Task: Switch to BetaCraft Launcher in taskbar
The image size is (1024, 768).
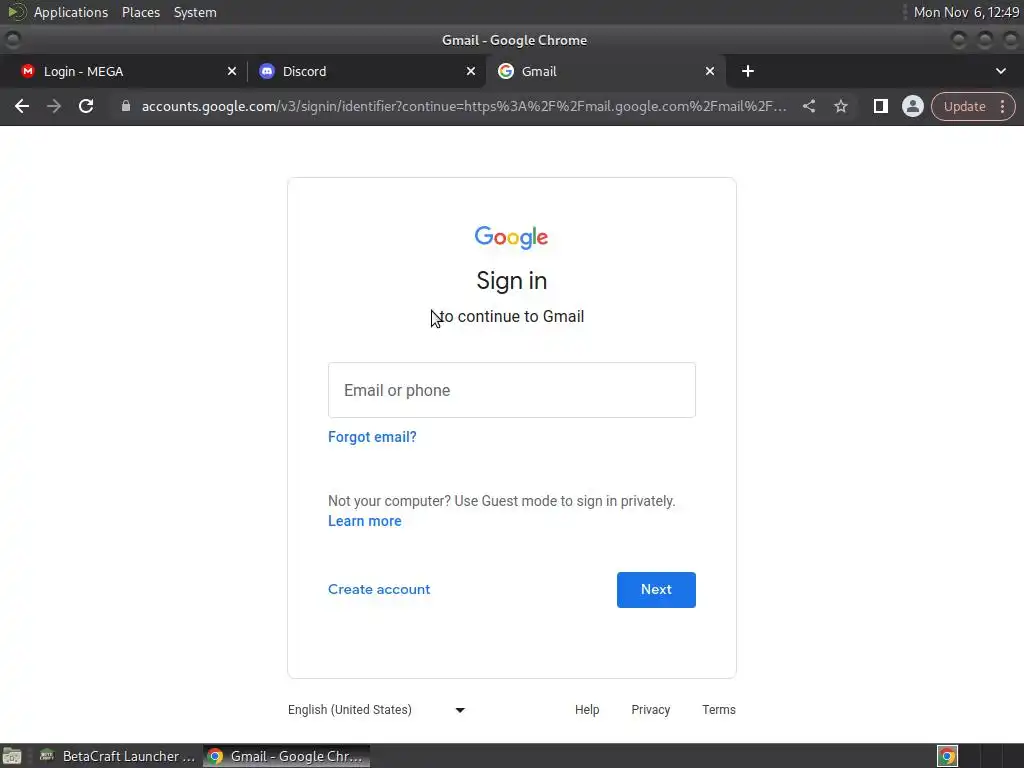Action: pyautogui.click(x=118, y=756)
